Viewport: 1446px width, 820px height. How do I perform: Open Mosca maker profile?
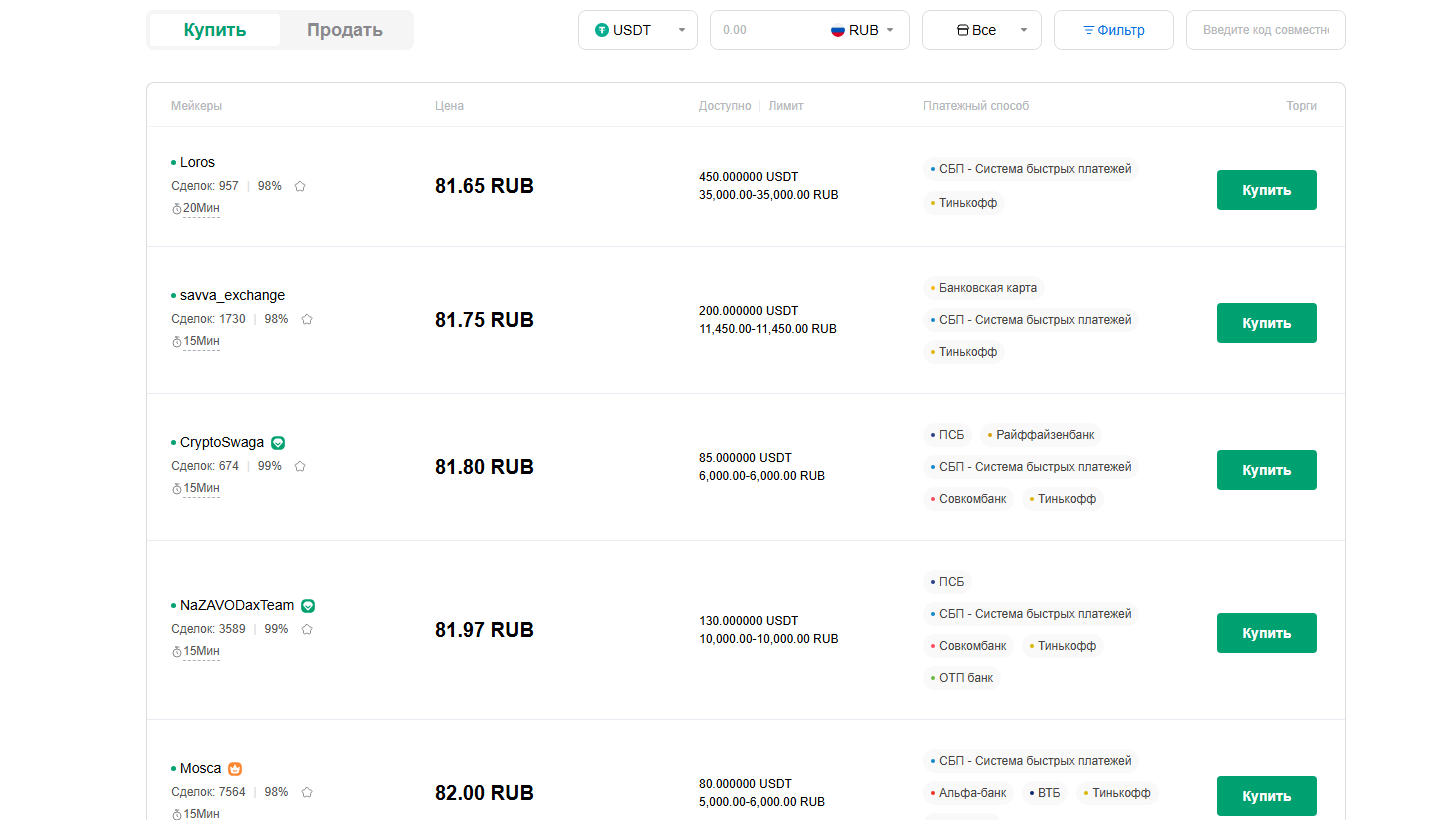click(200, 768)
